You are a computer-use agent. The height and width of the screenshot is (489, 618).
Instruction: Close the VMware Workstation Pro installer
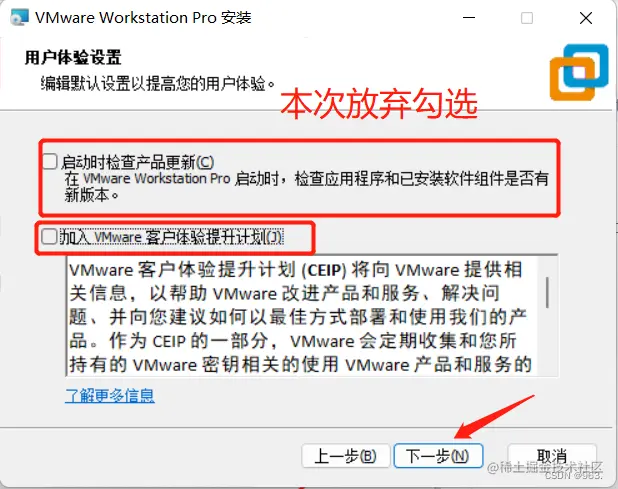(586, 18)
